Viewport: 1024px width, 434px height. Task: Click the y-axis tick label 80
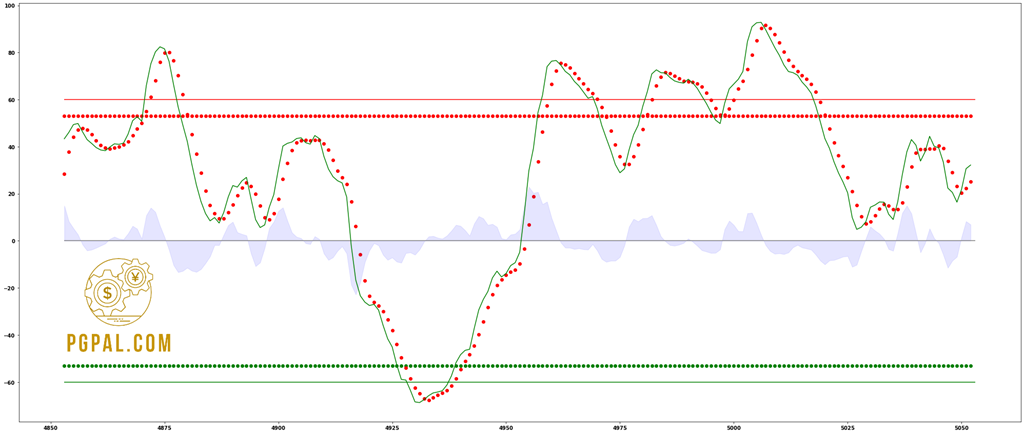click(x=14, y=53)
